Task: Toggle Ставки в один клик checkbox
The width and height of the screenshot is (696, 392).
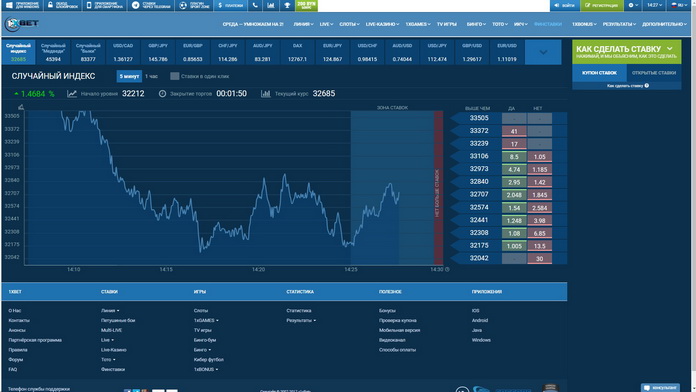Action: (175, 76)
